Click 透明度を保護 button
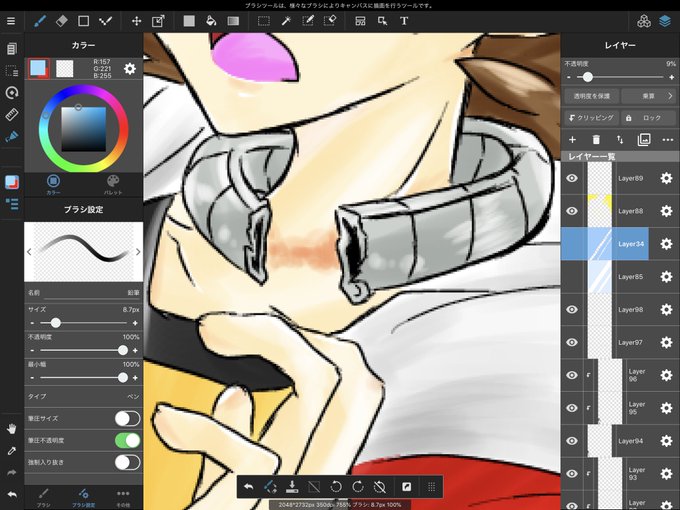The height and width of the screenshot is (510, 680). (592, 96)
